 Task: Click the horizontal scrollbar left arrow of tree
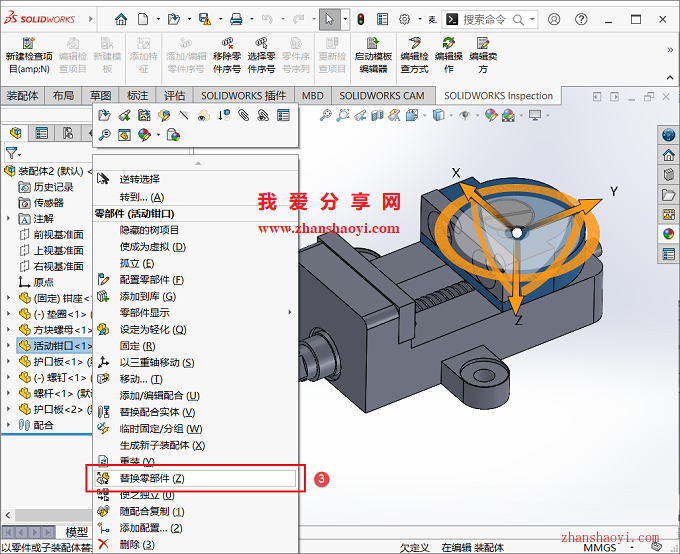coord(8,515)
